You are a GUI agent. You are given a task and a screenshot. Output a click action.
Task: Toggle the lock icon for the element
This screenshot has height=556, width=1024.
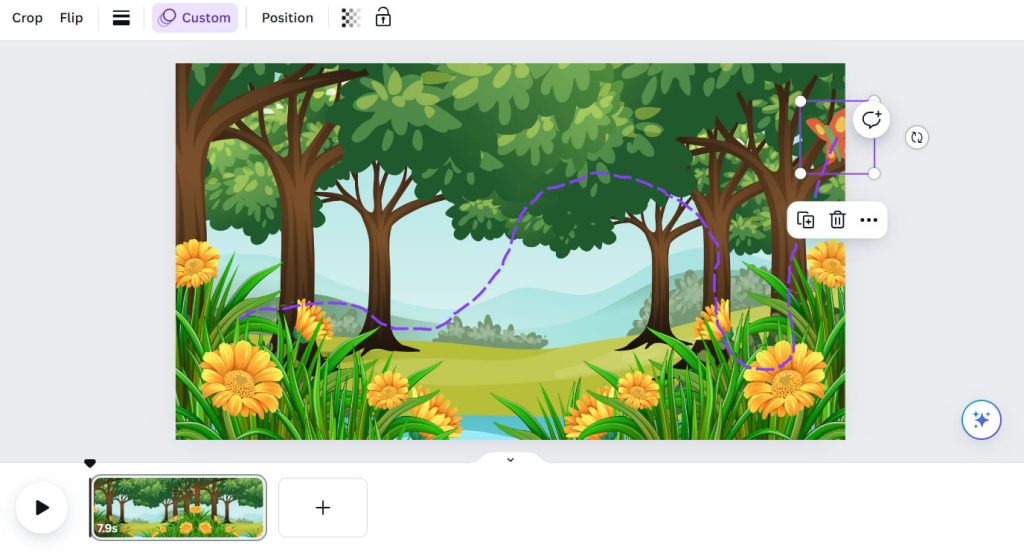click(383, 18)
